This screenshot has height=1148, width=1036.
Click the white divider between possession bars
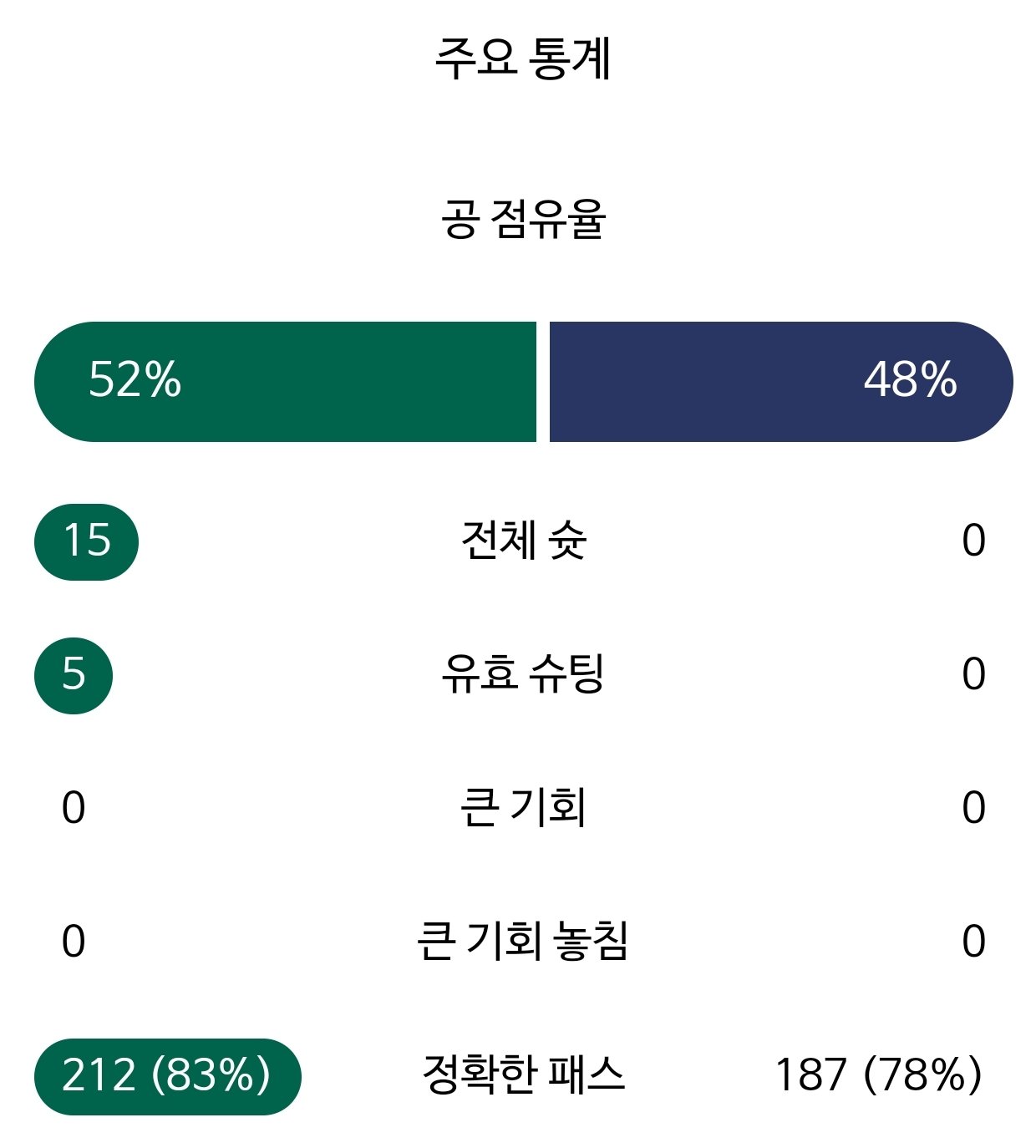coord(543,382)
